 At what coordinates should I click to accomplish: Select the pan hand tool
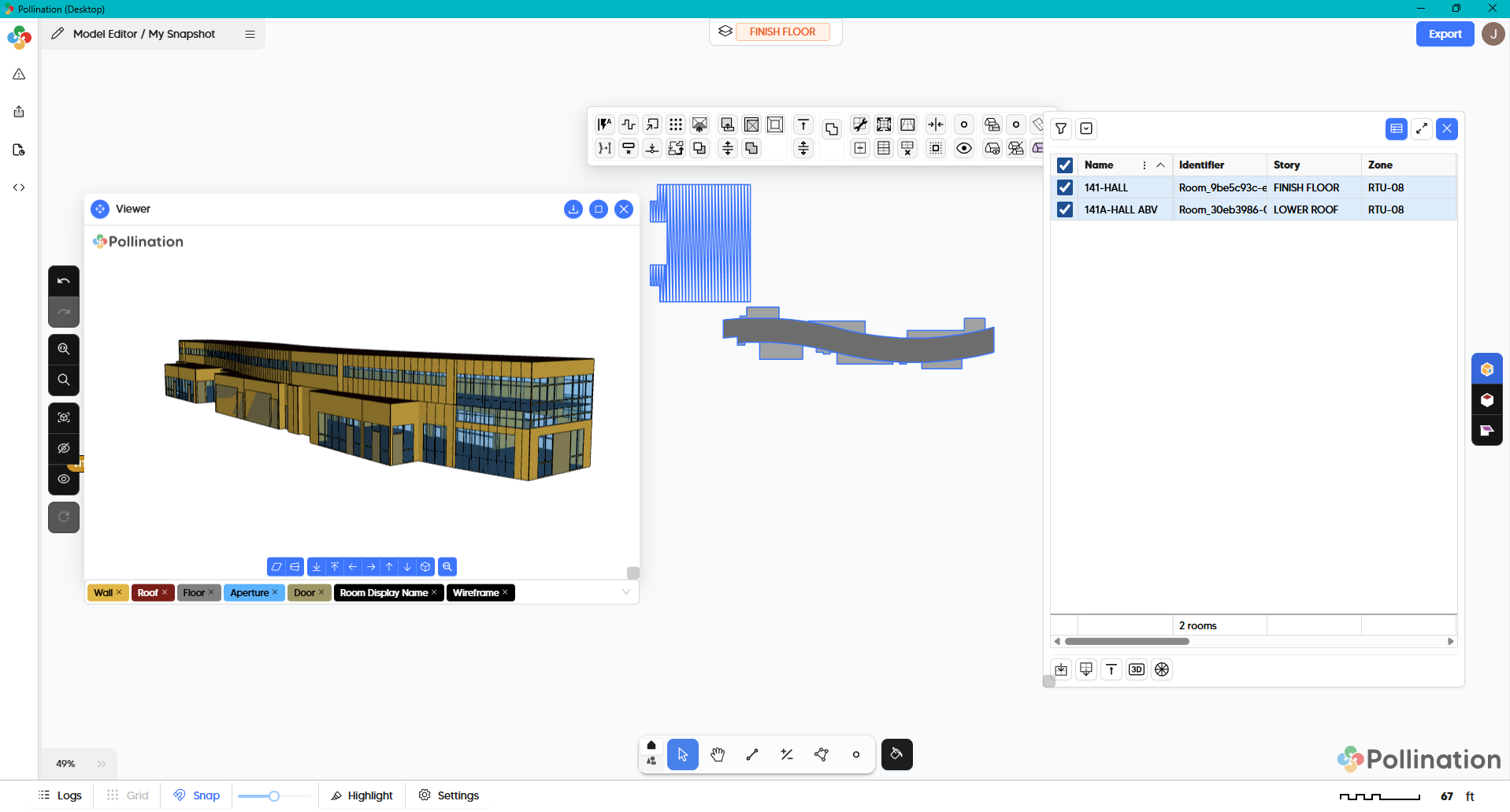tap(717, 755)
